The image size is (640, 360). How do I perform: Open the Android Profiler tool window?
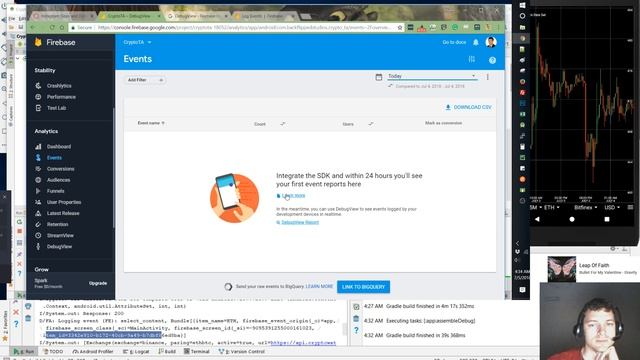point(93,351)
